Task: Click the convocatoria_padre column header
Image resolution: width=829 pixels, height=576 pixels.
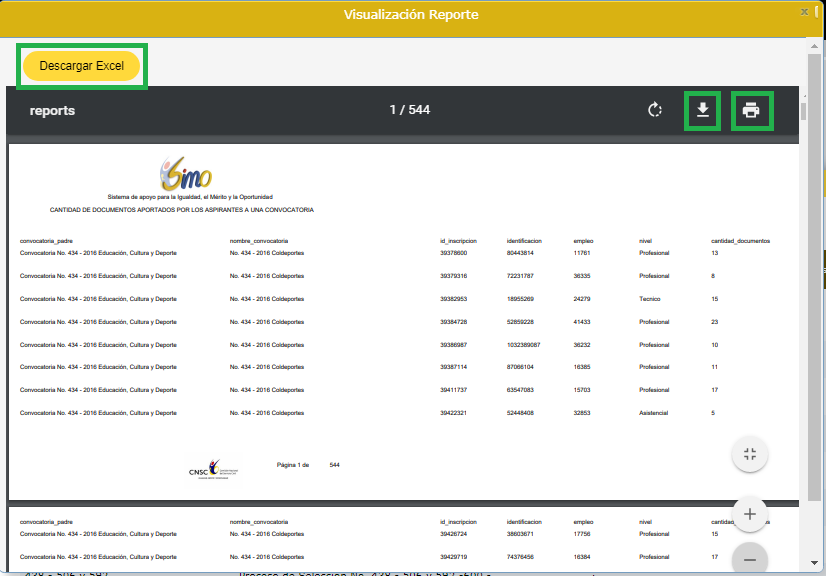Action: 46,241
